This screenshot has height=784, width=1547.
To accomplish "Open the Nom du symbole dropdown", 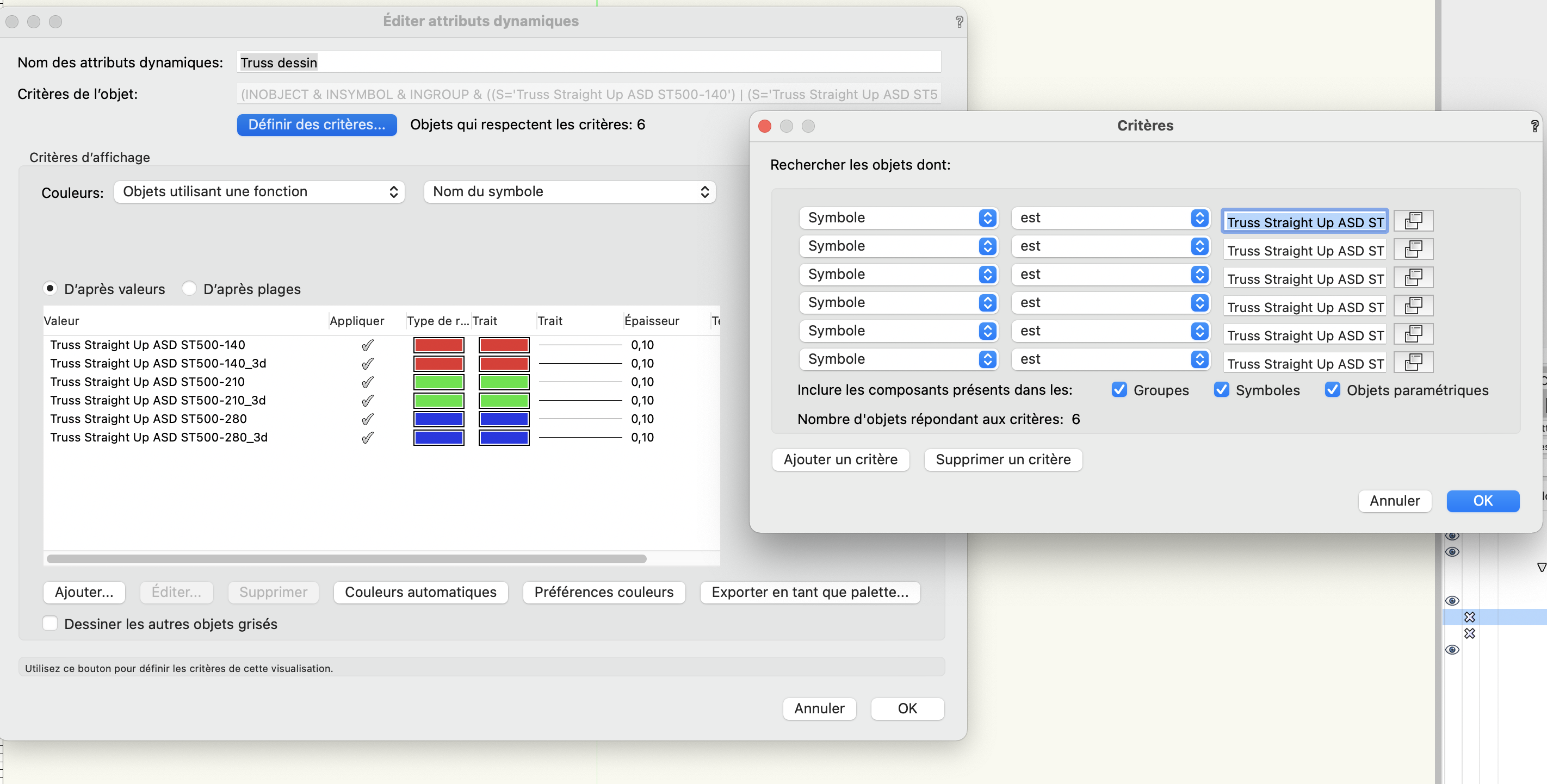I will pos(570,191).
